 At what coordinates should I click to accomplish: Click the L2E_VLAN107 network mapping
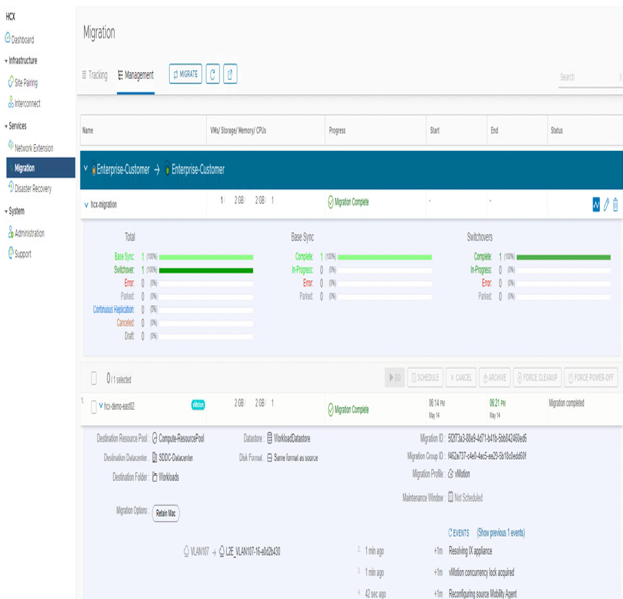pos(253,552)
